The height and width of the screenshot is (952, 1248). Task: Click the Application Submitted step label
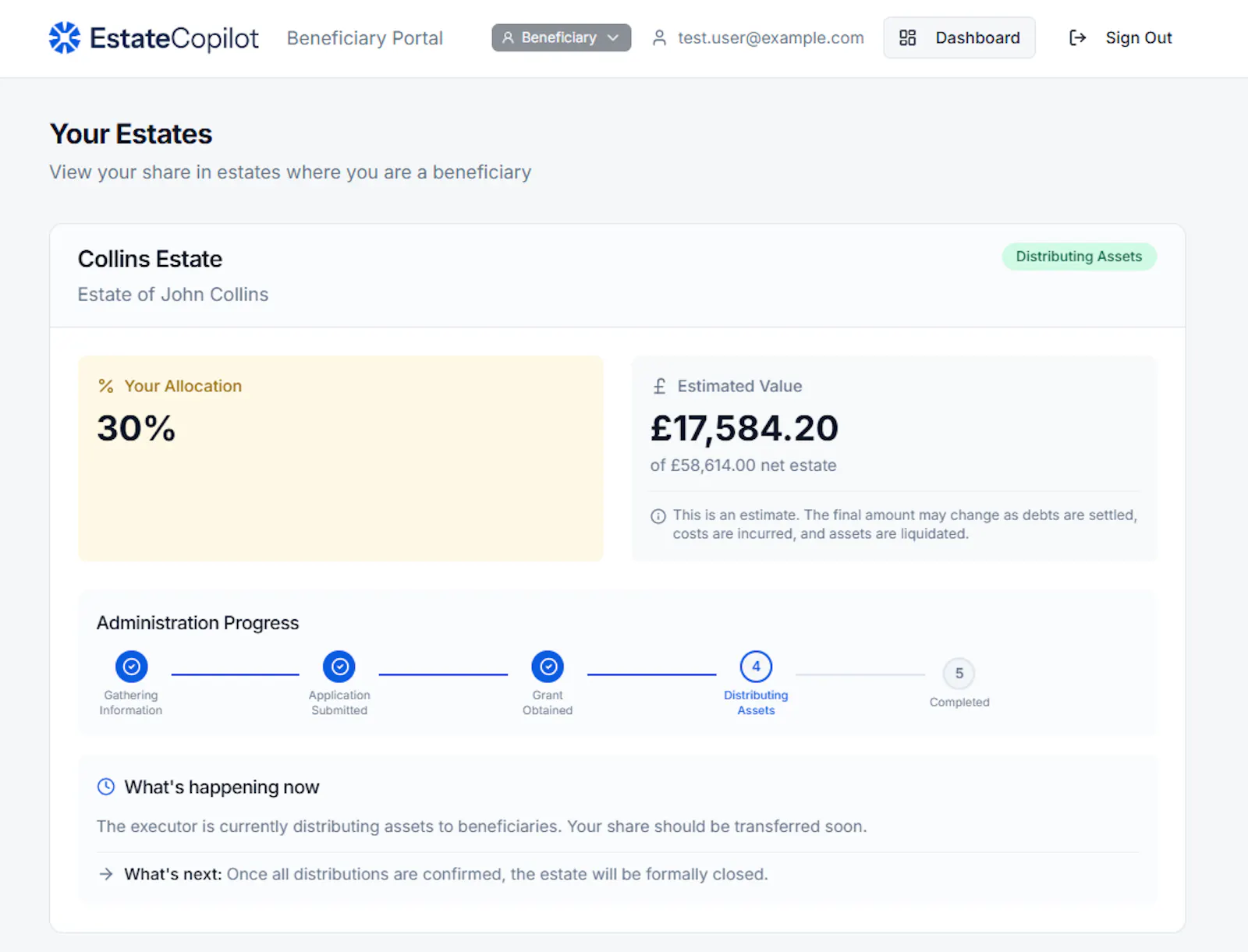click(339, 702)
